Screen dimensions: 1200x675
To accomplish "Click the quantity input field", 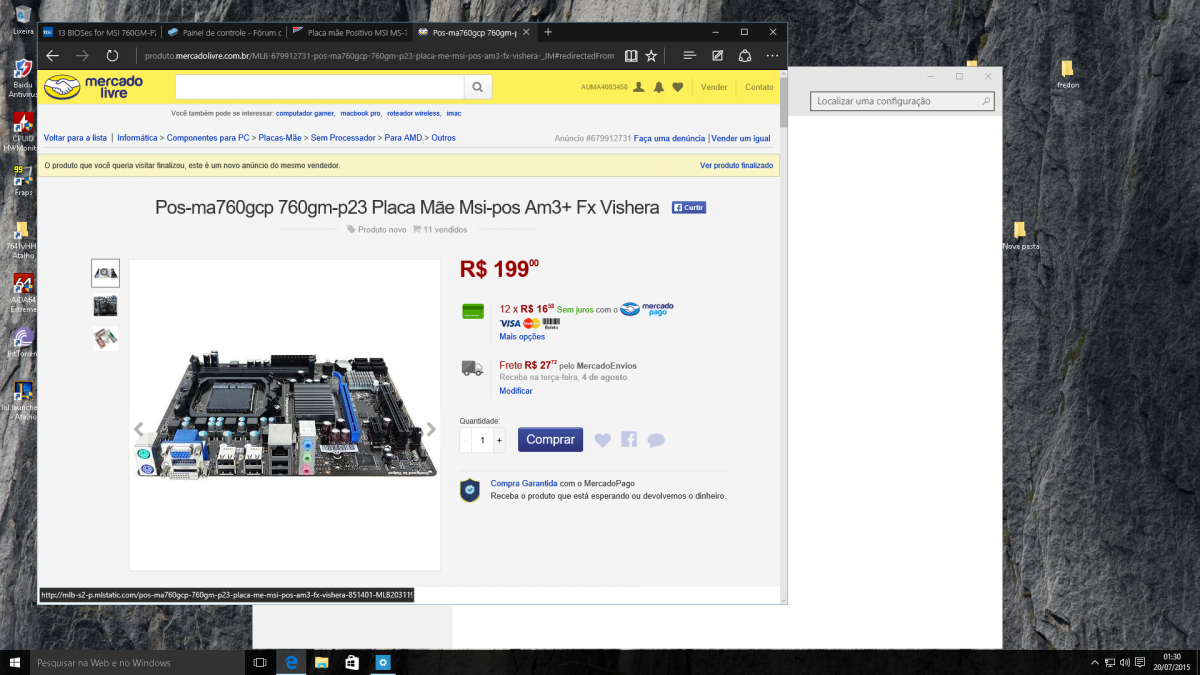I will (482, 440).
